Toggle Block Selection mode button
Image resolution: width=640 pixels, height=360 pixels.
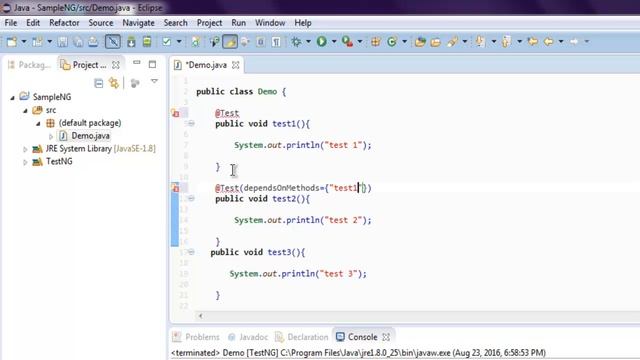[x=261, y=41]
